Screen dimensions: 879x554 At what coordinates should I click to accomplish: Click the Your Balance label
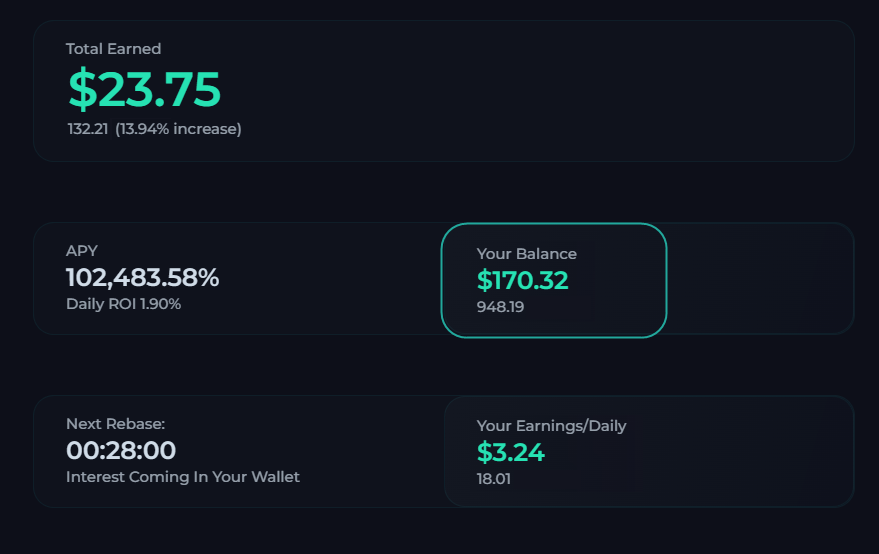tap(526, 254)
